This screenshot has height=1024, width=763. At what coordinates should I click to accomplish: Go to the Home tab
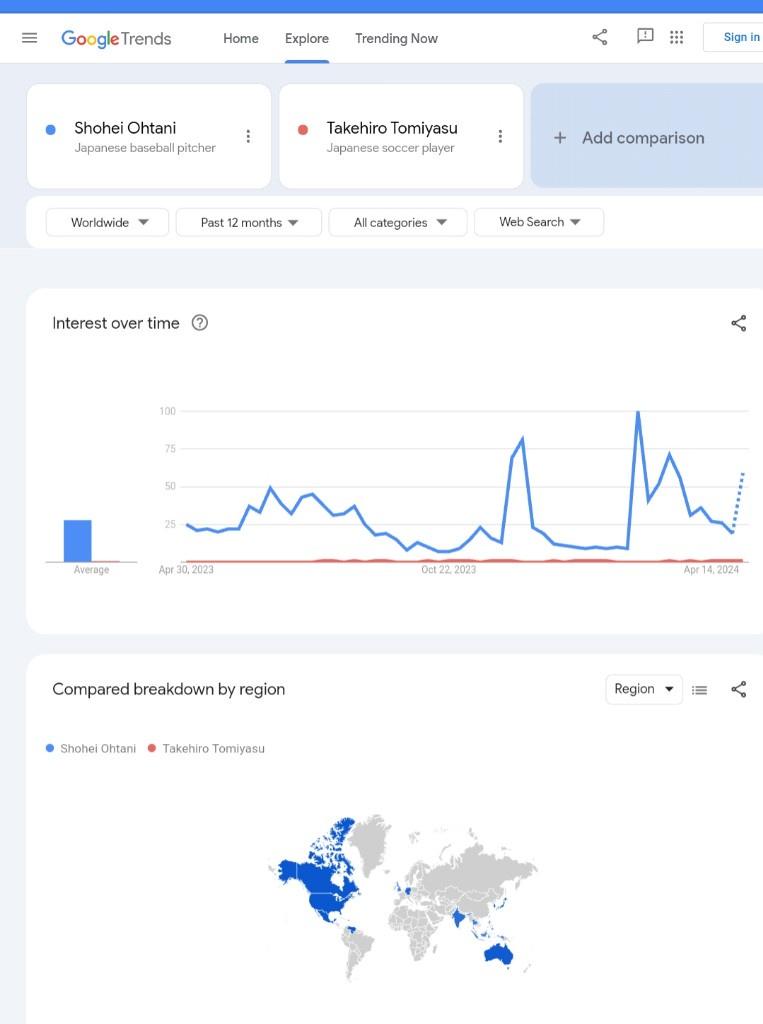coord(241,39)
